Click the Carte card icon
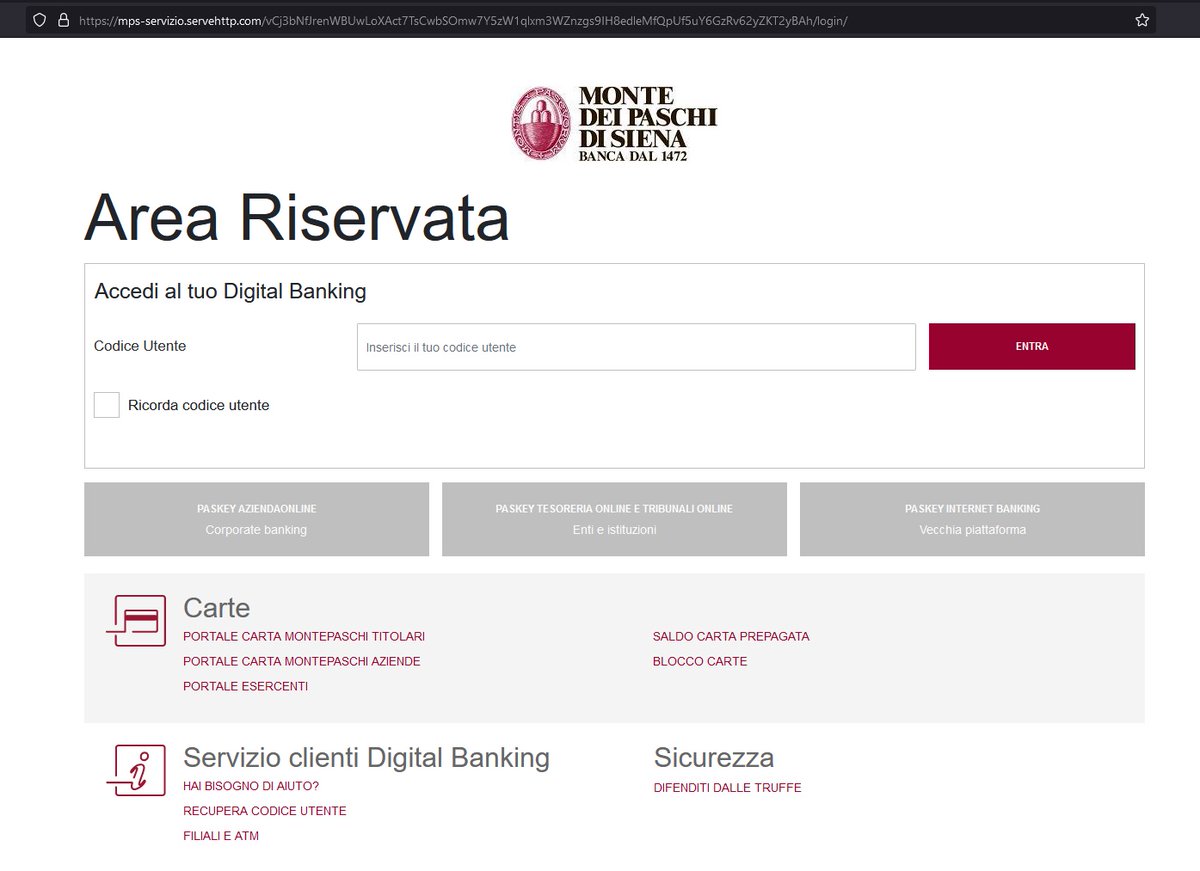This screenshot has height=871, width=1200. coord(136,621)
